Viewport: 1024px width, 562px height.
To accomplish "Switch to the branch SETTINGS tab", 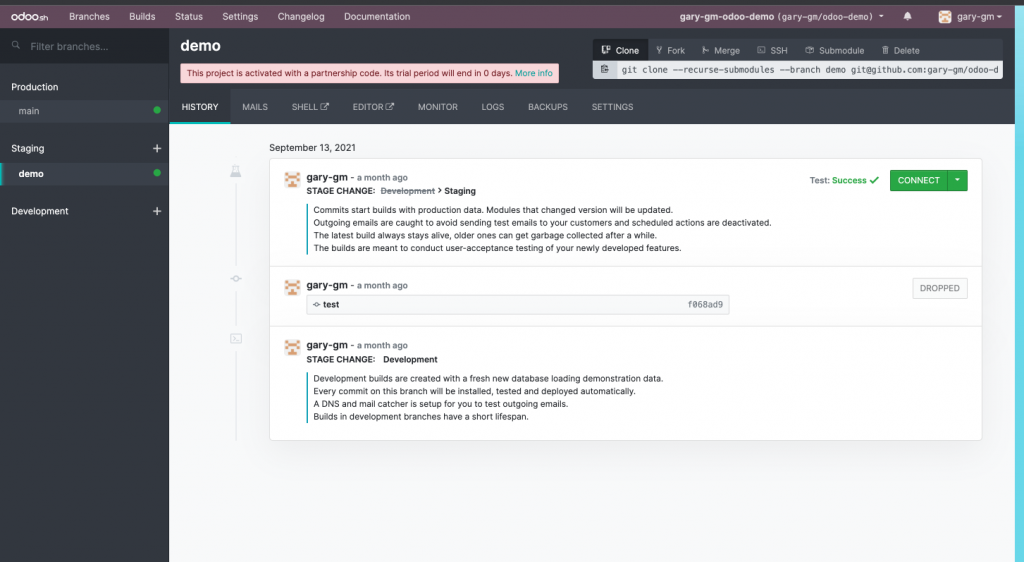I will (612, 106).
